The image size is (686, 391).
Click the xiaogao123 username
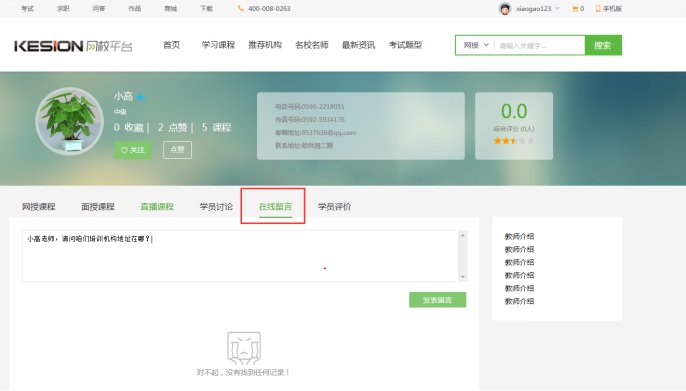(x=533, y=8)
